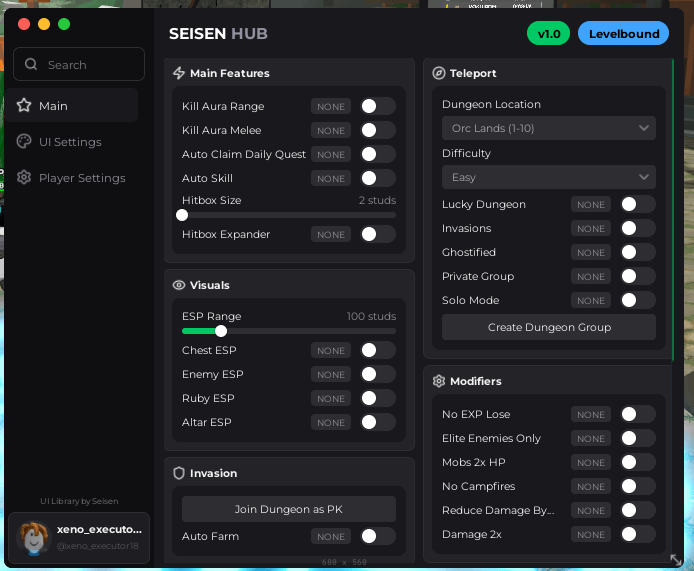
Task: Set keybind NONE for Auto Skill
Action: pyautogui.click(x=331, y=178)
